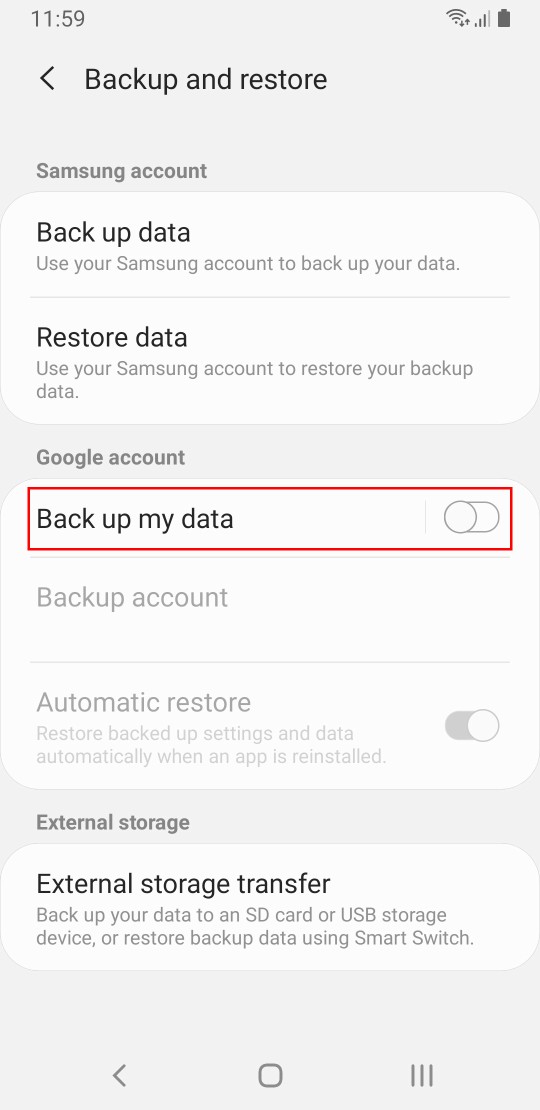
Task: Open External storage transfer
Action: [270, 908]
